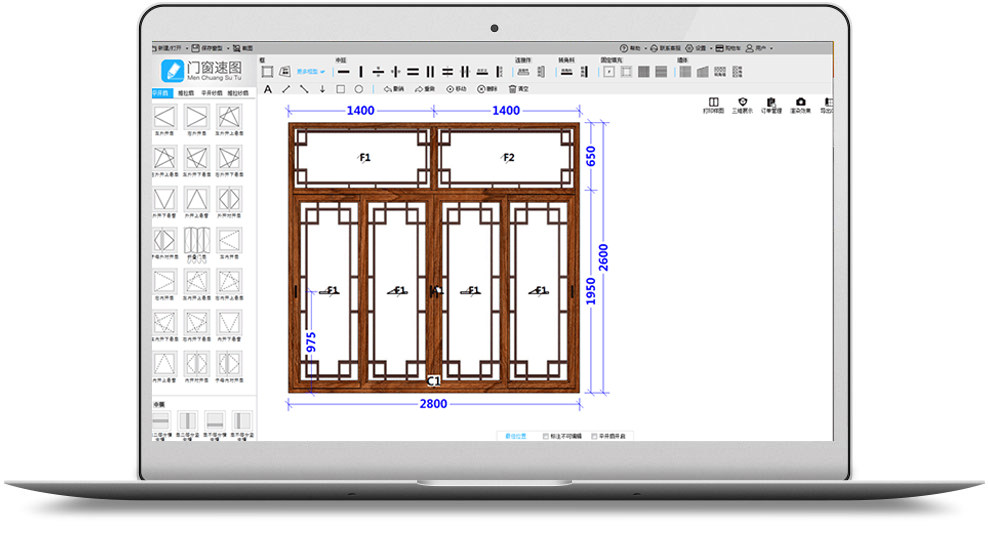Click the 975 handle height dimension

pos(311,342)
